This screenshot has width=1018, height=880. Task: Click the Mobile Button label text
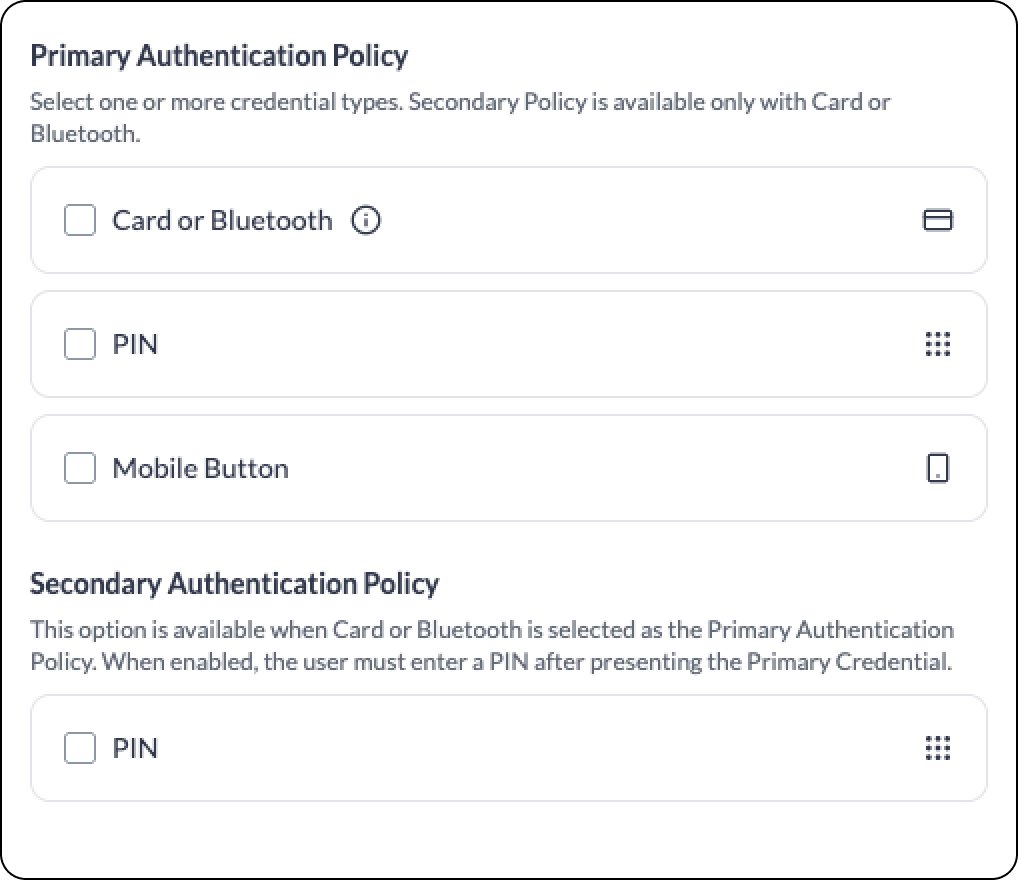coord(201,468)
